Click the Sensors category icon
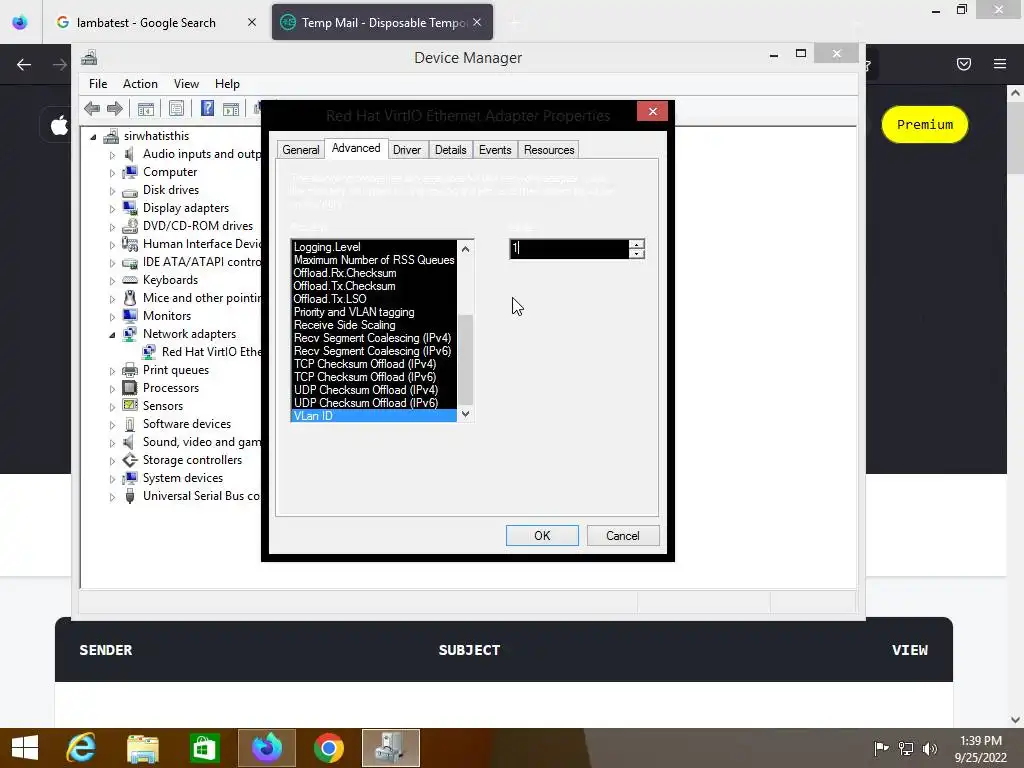The image size is (1024, 768). click(x=130, y=406)
